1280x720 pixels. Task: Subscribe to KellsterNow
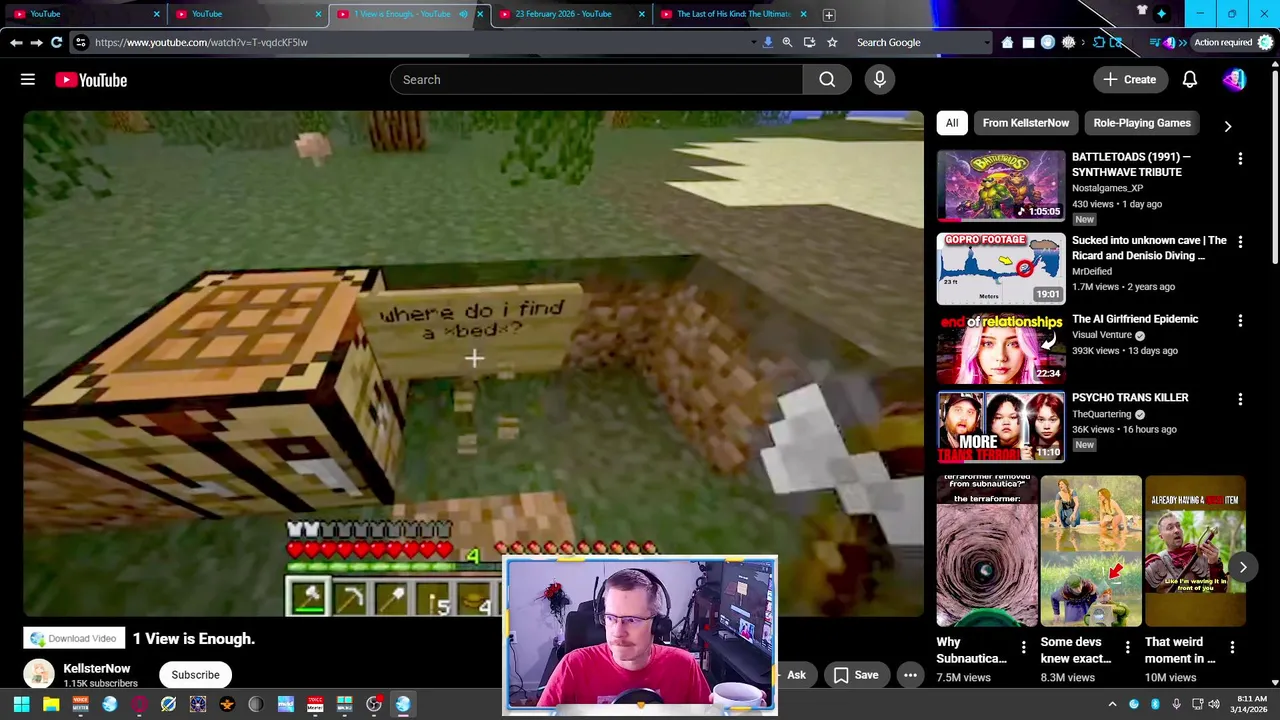195,675
